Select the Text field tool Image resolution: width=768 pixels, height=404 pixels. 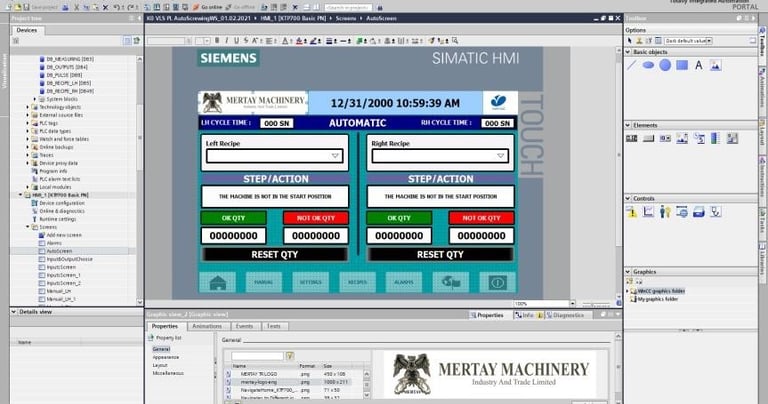point(698,65)
